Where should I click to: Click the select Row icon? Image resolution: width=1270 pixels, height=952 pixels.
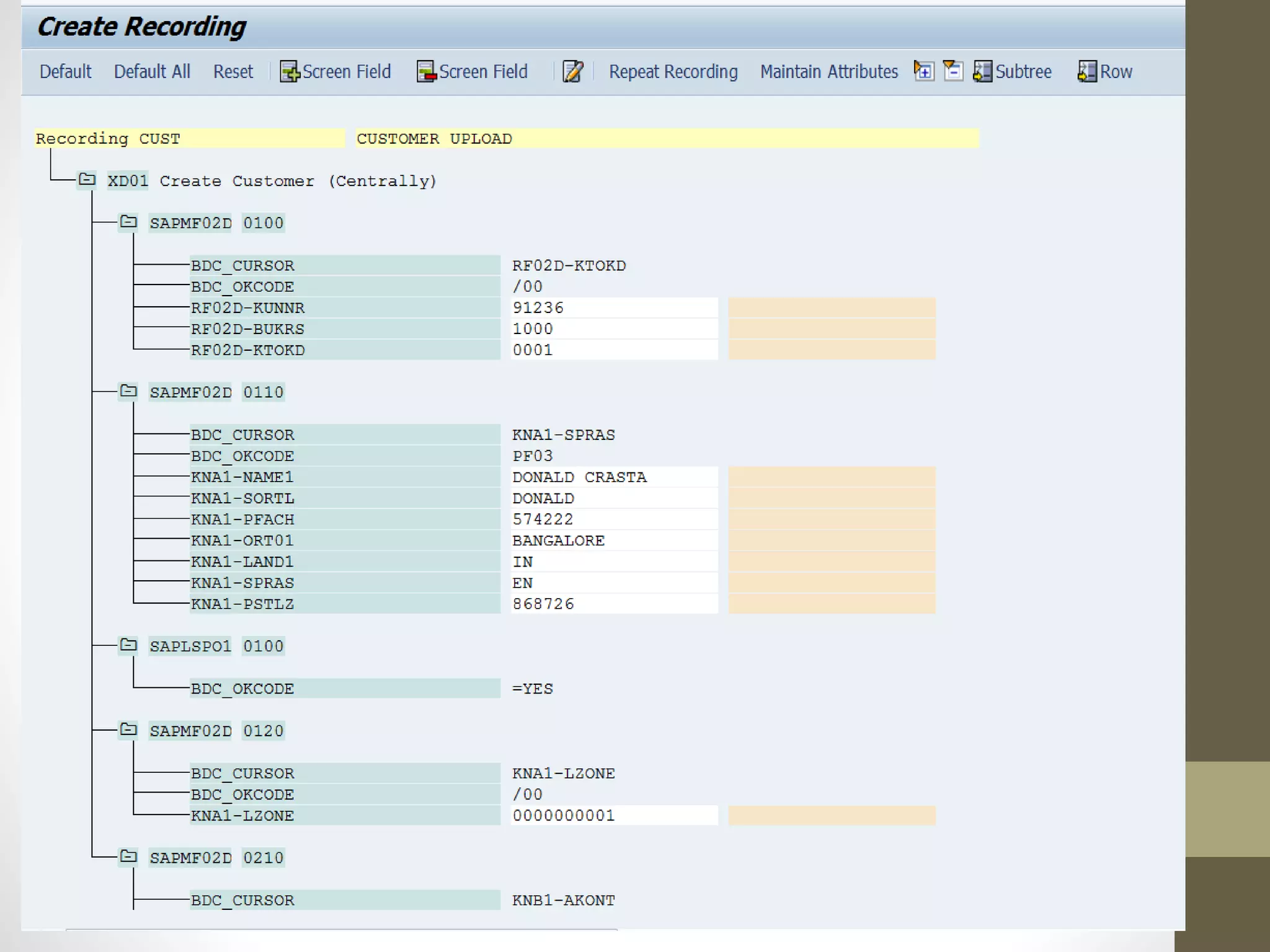(x=1086, y=72)
